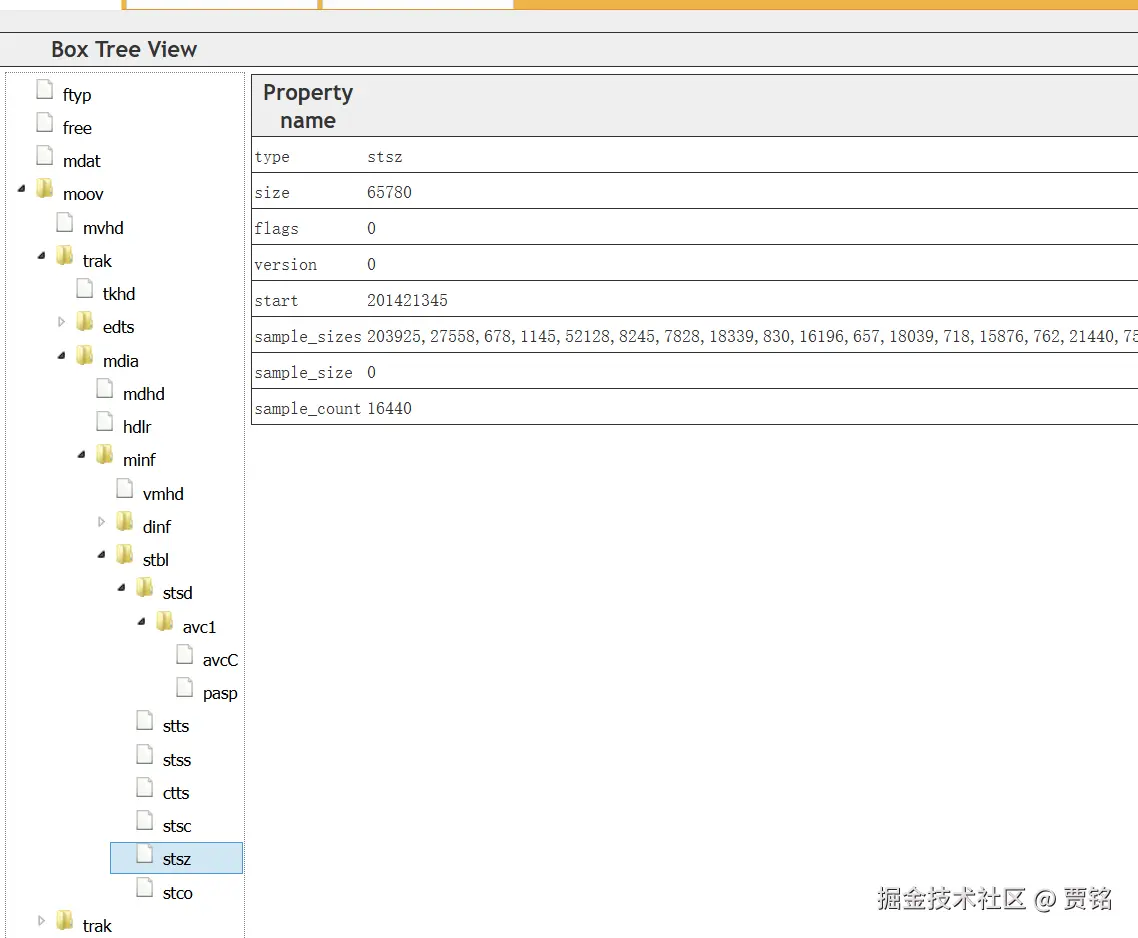Select the mvhd file icon
This screenshot has height=938, width=1138.
click(x=65, y=223)
